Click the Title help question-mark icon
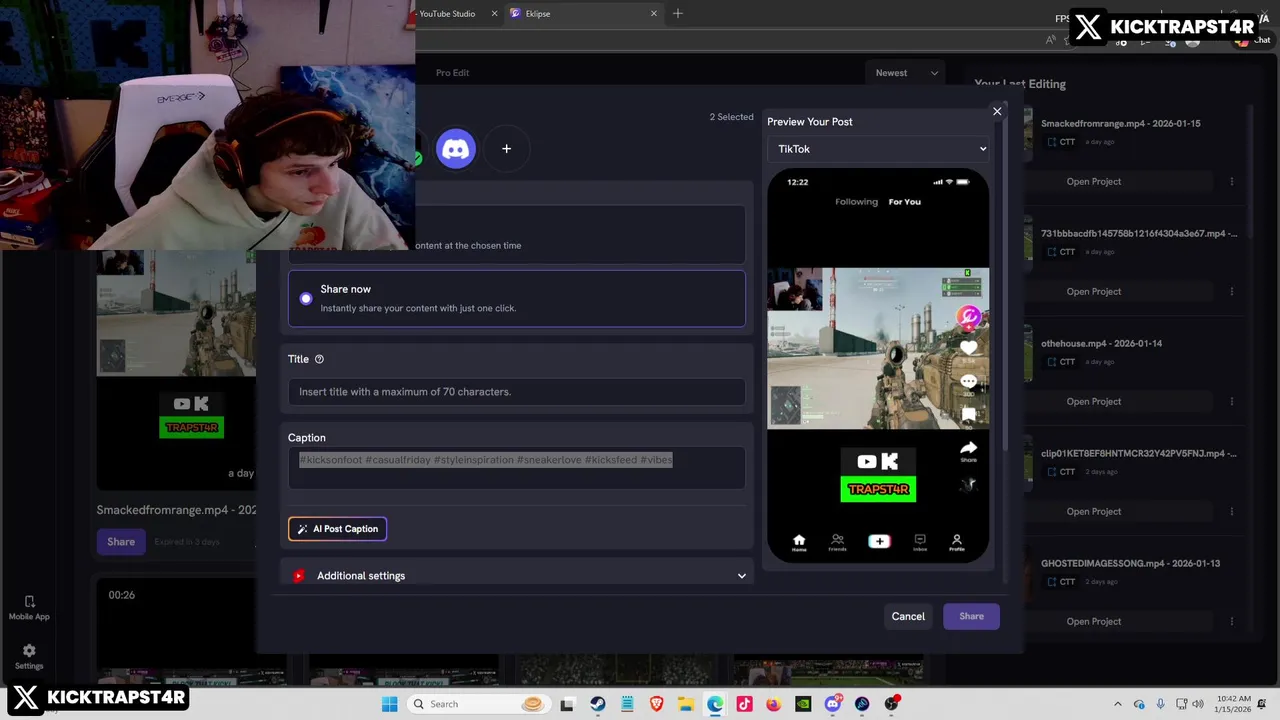The height and width of the screenshot is (720, 1280). (319, 359)
